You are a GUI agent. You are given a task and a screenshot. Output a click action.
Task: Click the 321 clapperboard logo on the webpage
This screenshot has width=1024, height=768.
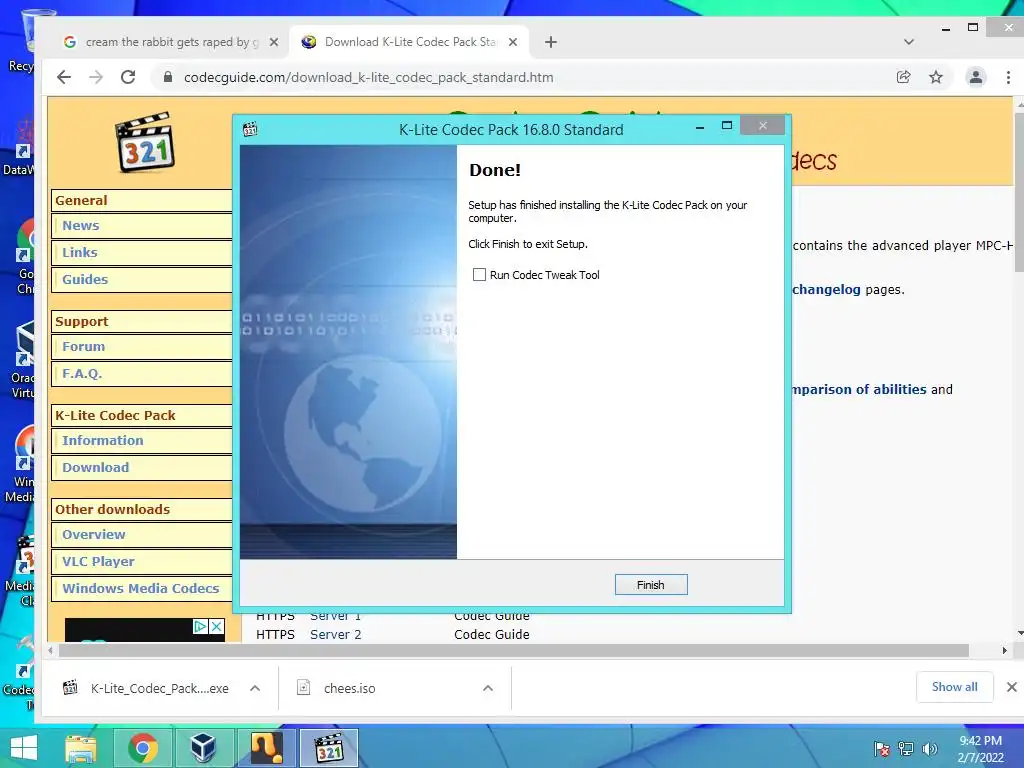145,143
